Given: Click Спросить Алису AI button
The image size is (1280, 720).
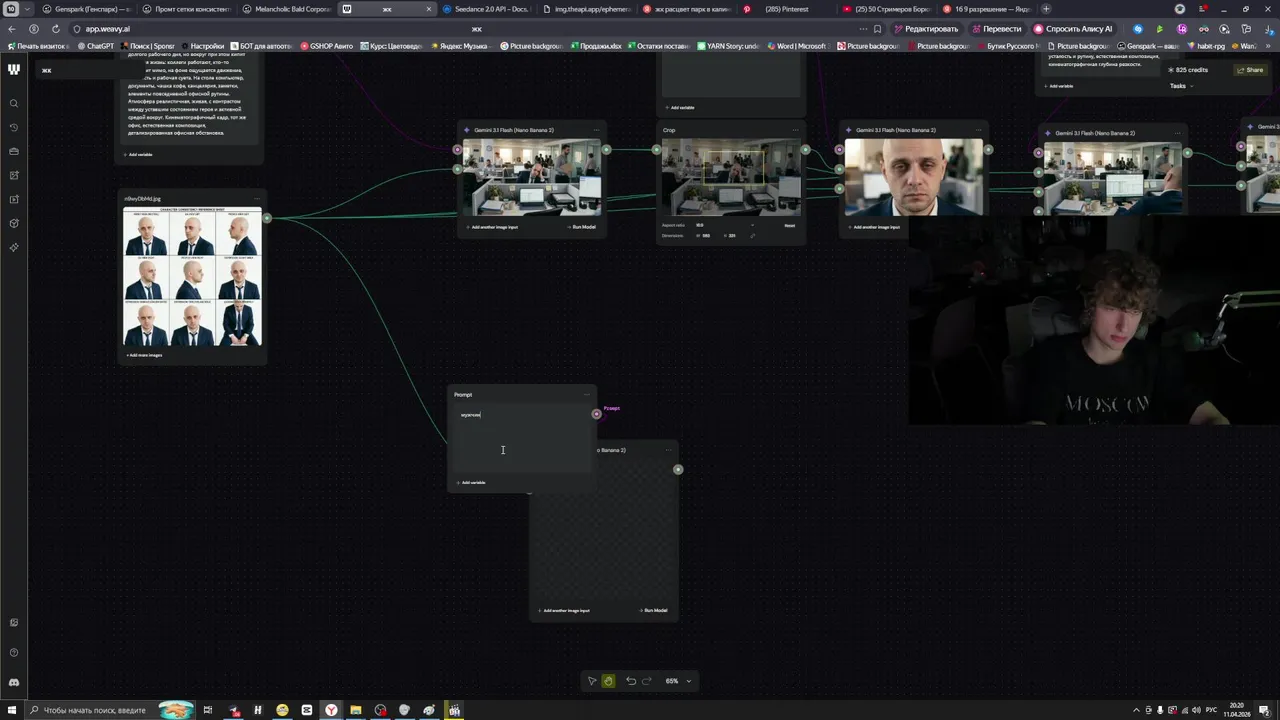Looking at the screenshot, I should [1073, 29].
